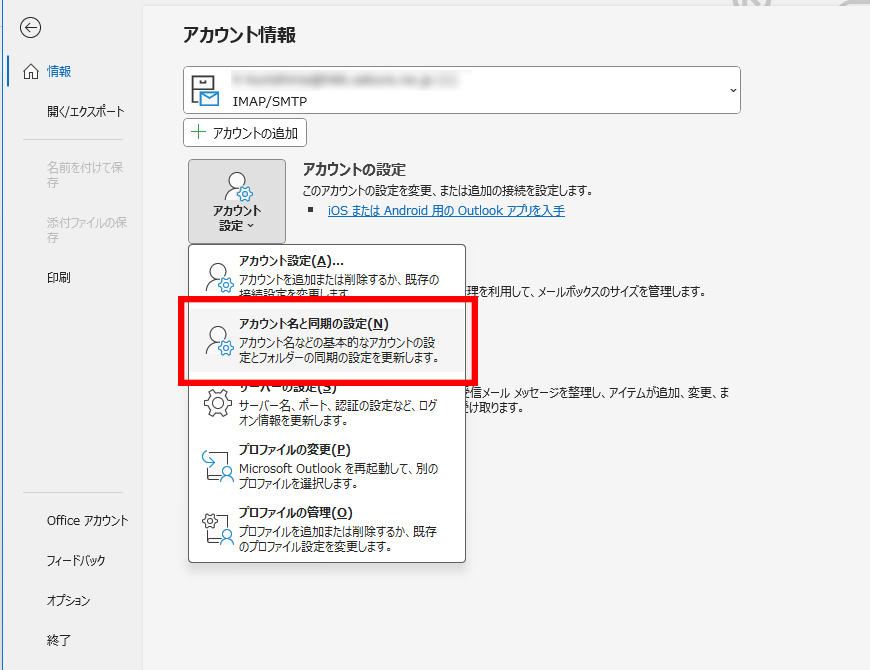
Task: Open Office アカウント in sidebar
Action: (x=87, y=520)
